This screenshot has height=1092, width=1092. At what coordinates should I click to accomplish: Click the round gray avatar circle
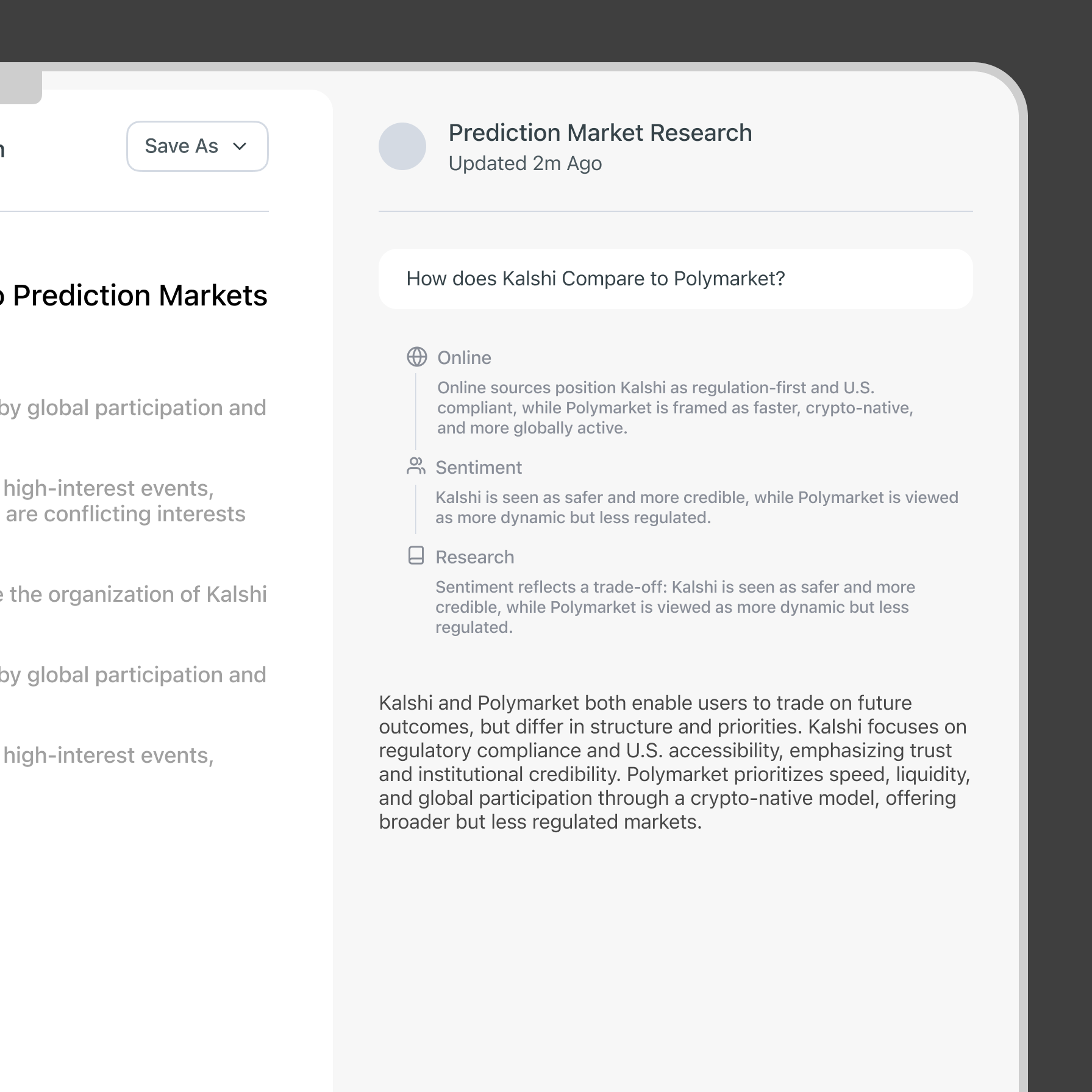point(402,146)
